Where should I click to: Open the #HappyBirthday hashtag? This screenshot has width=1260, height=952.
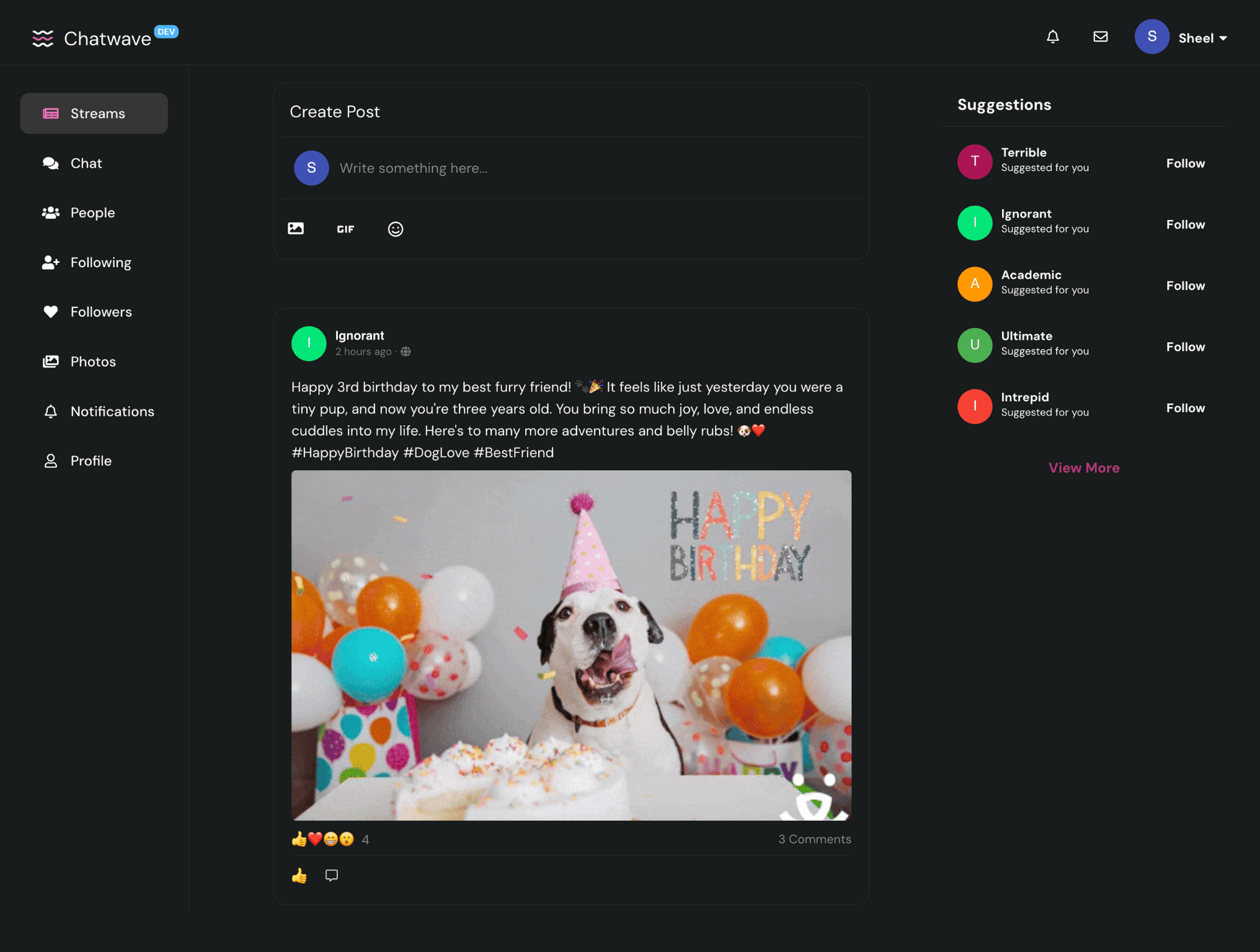(x=345, y=452)
